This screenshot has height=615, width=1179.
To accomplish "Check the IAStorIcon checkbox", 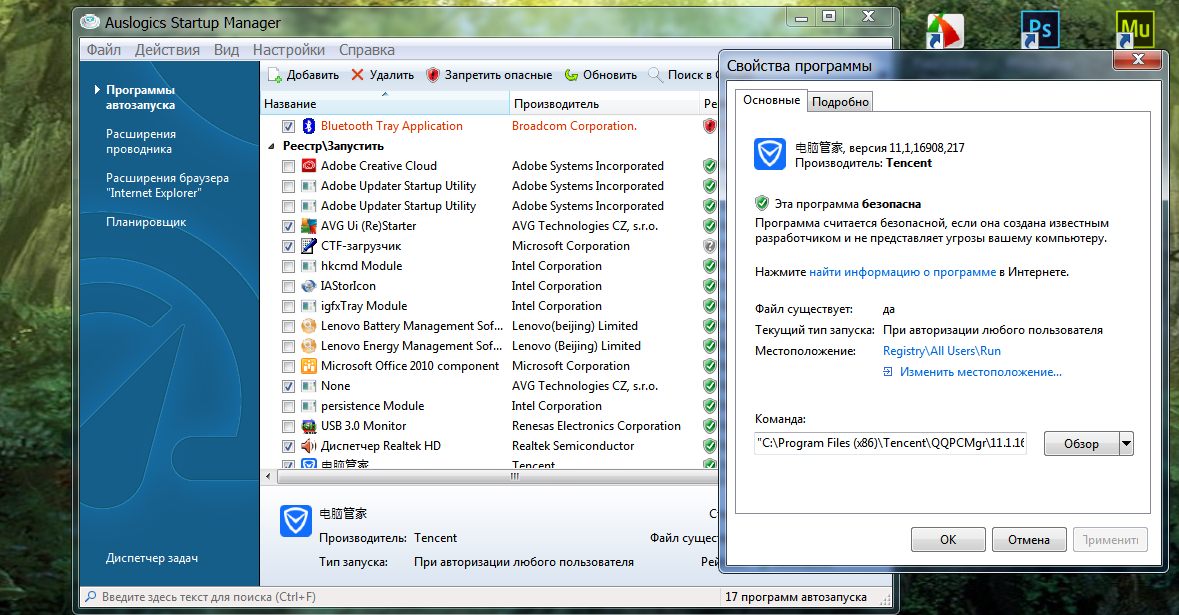I will (x=288, y=286).
